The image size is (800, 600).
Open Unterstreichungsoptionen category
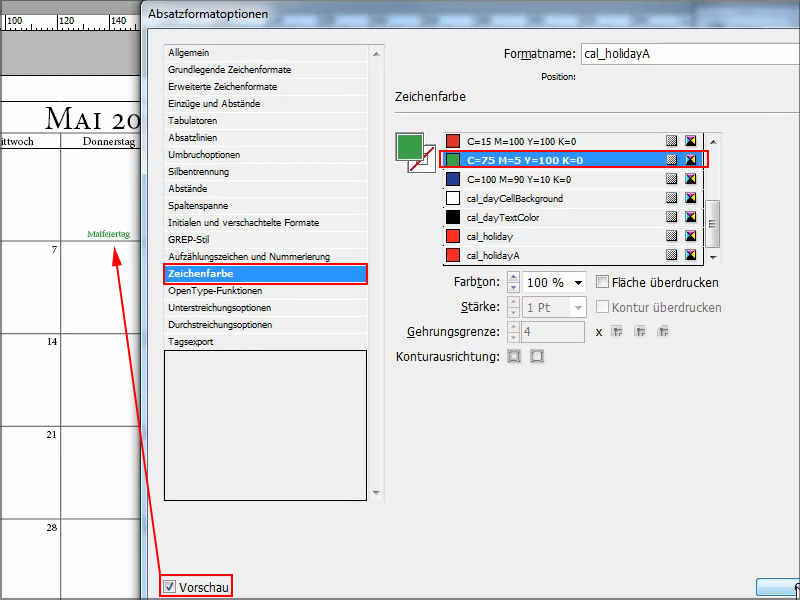tap(265, 308)
